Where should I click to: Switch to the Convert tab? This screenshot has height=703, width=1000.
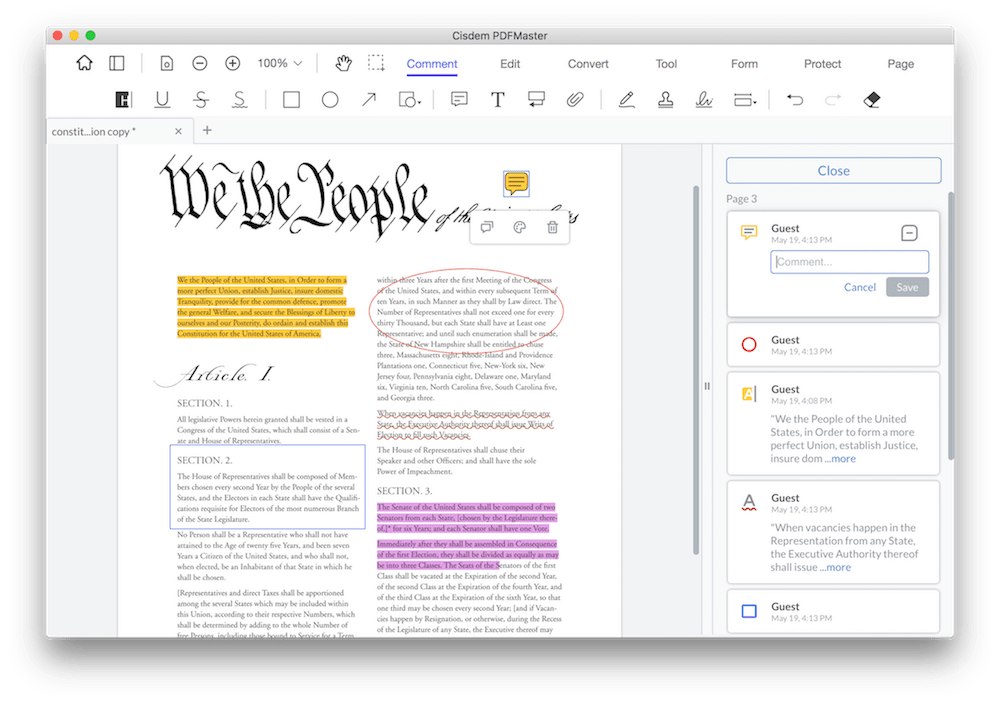coord(588,64)
